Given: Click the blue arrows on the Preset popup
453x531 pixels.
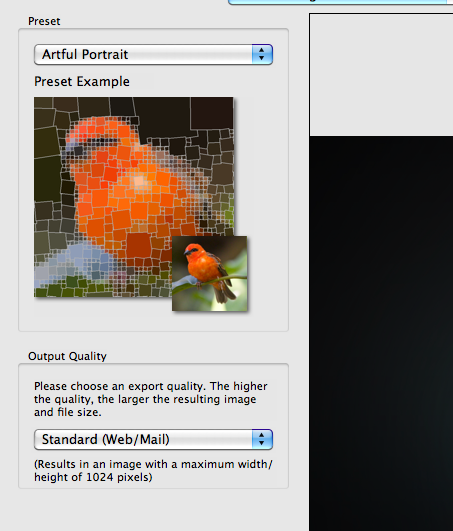Looking at the screenshot, I should point(262,54).
